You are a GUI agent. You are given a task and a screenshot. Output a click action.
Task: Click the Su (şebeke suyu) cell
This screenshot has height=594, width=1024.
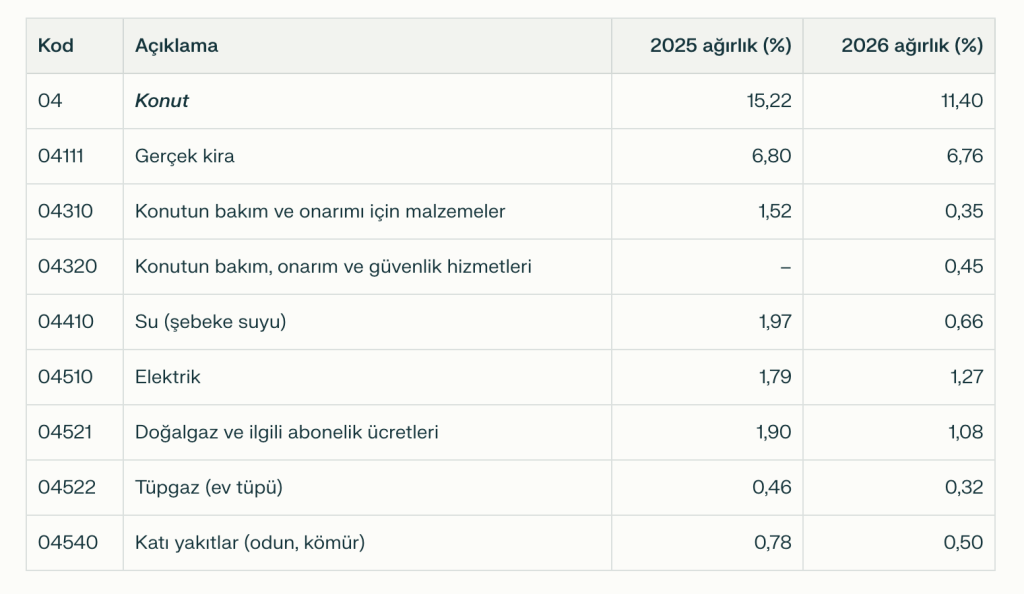[x=211, y=322]
